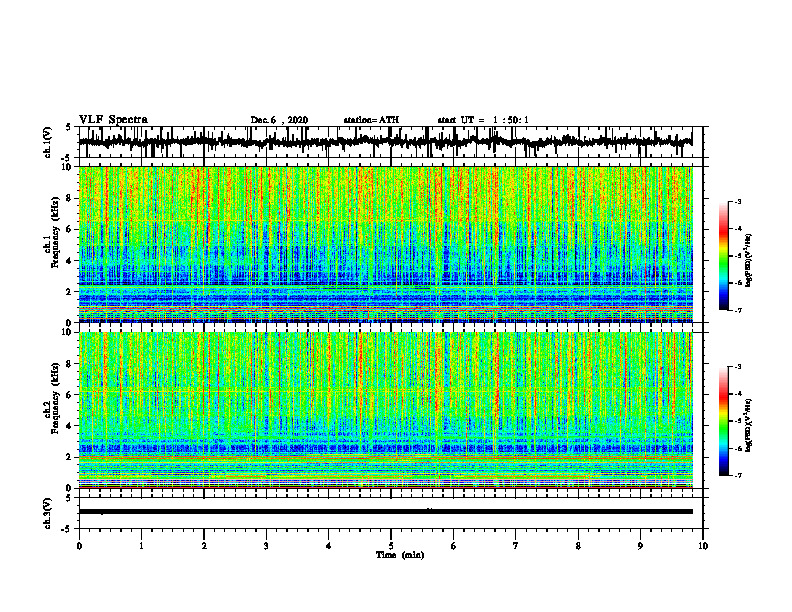792x612 pixels.
Task: Click the ch.2 spectrogram plot area
Action: [386, 410]
